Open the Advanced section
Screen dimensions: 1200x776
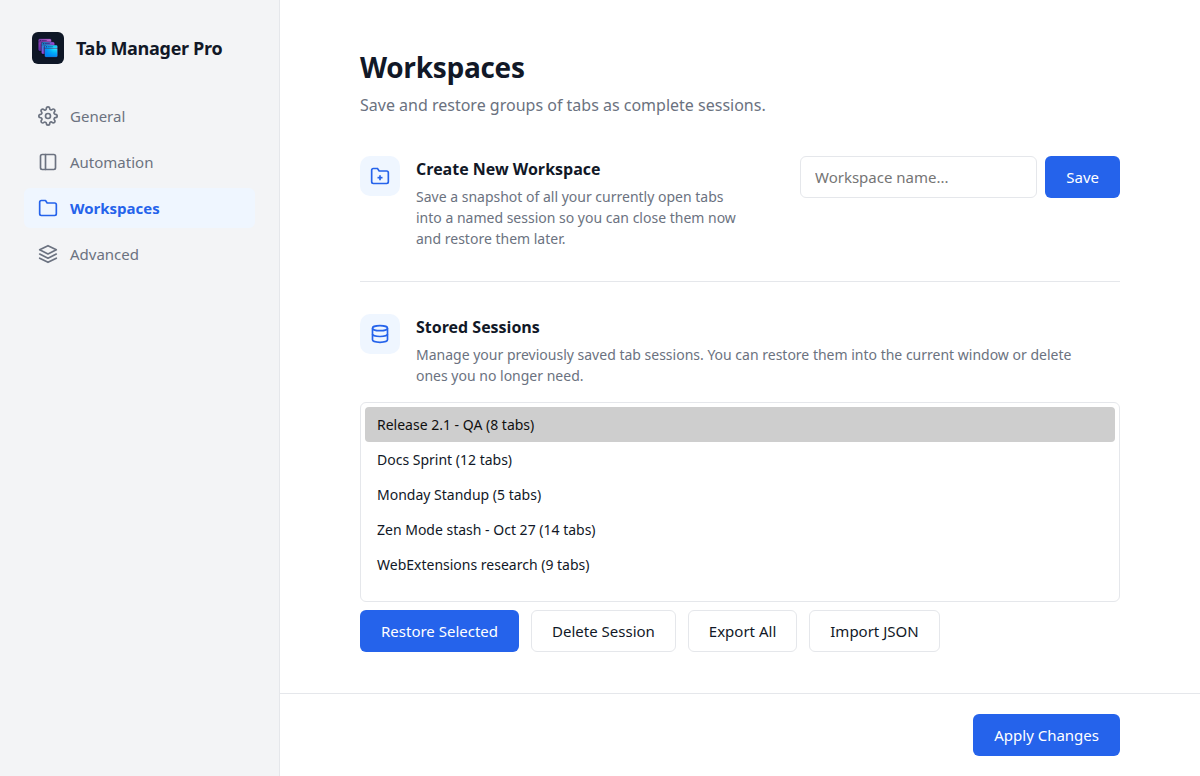tap(140, 254)
